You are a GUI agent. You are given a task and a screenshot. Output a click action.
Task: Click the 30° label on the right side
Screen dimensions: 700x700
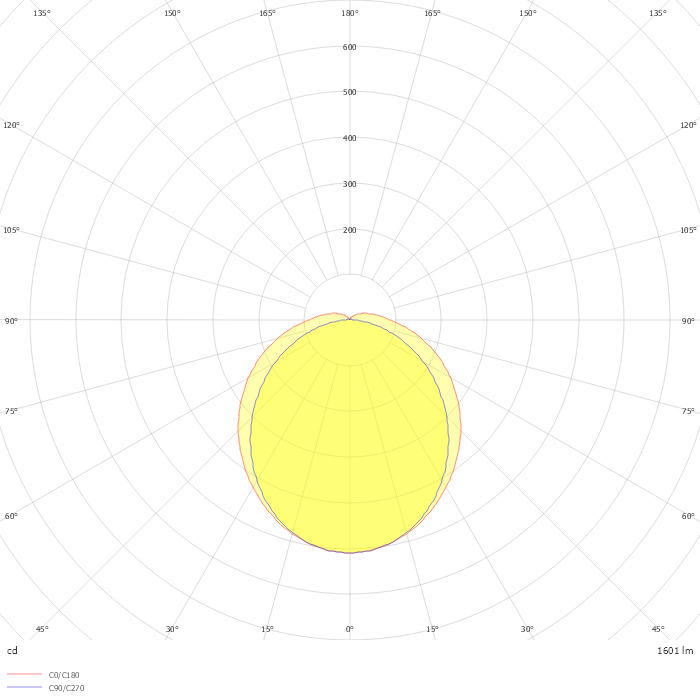(527, 629)
